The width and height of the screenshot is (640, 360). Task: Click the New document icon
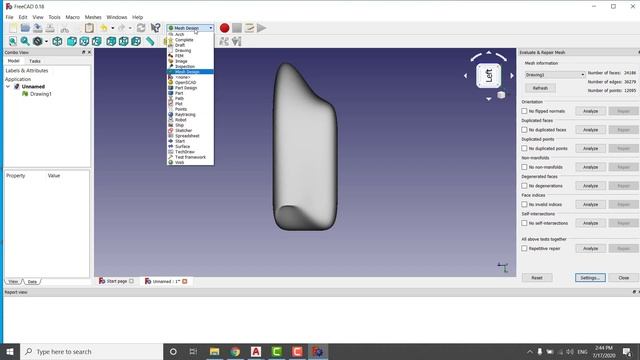(13, 28)
